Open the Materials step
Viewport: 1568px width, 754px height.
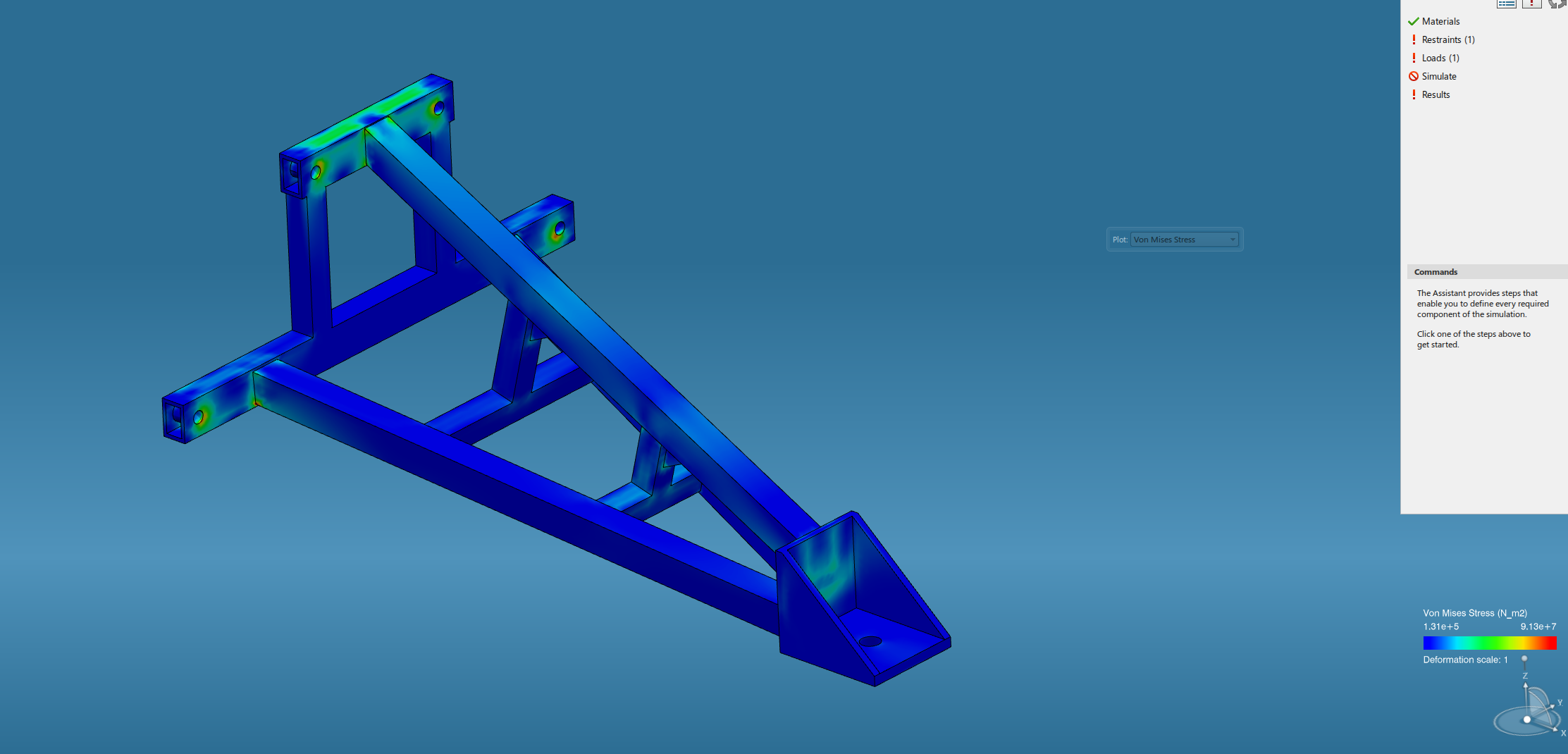coord(1440,21)
